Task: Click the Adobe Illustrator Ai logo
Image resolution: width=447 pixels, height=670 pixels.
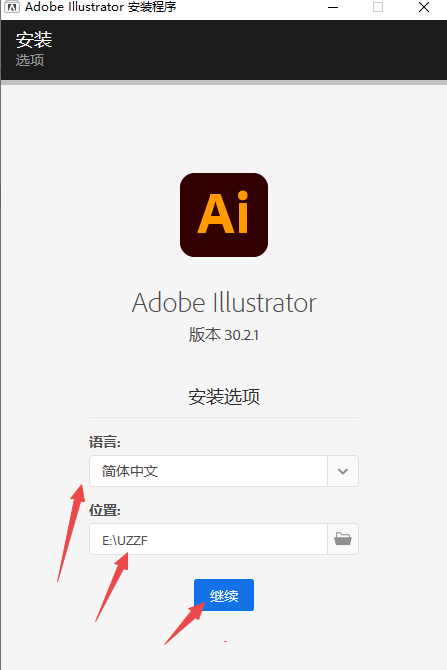Action: coord(224,215)
